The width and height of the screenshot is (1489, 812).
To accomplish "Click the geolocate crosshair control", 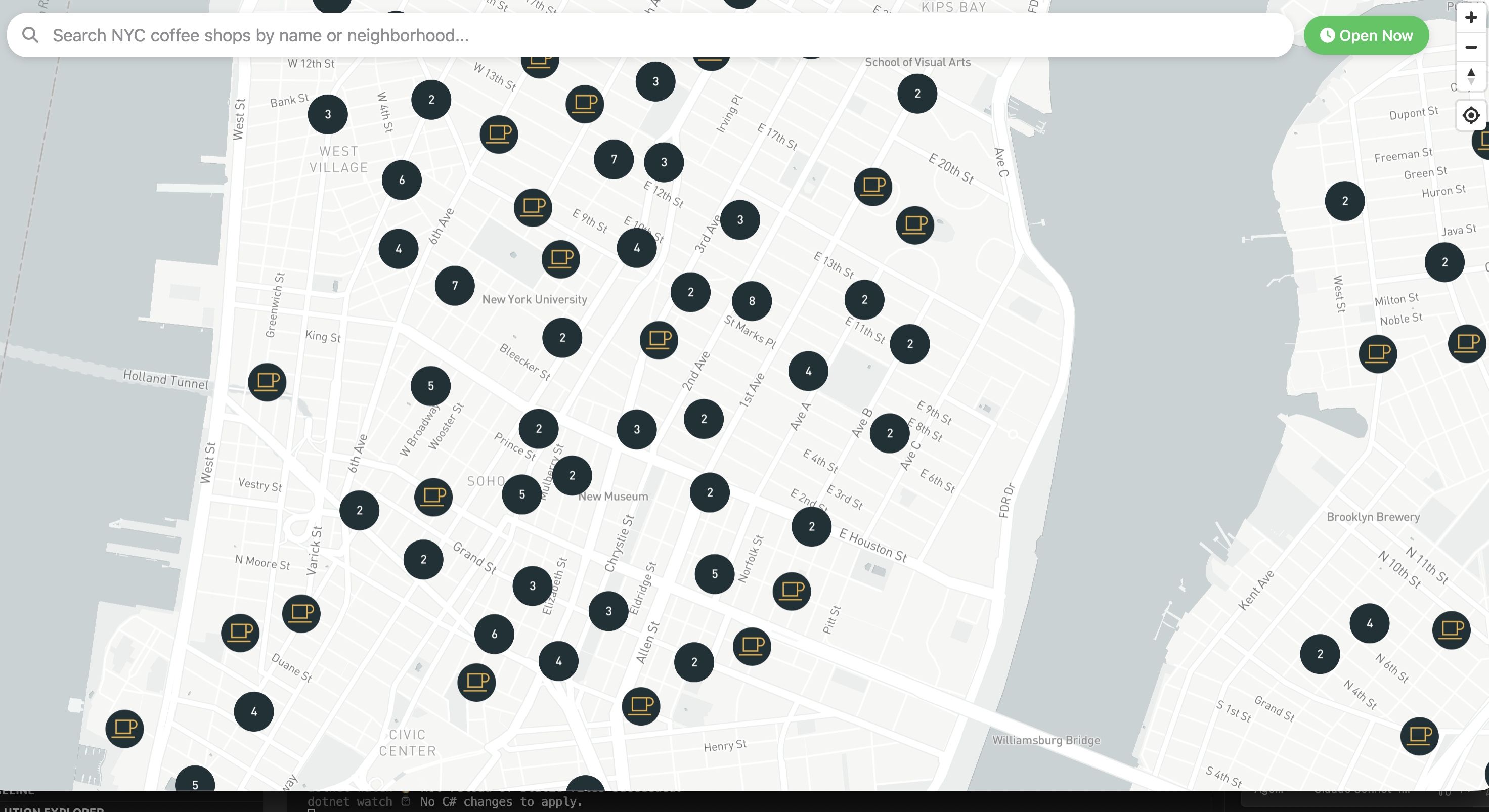I will tap(1471, 115).
